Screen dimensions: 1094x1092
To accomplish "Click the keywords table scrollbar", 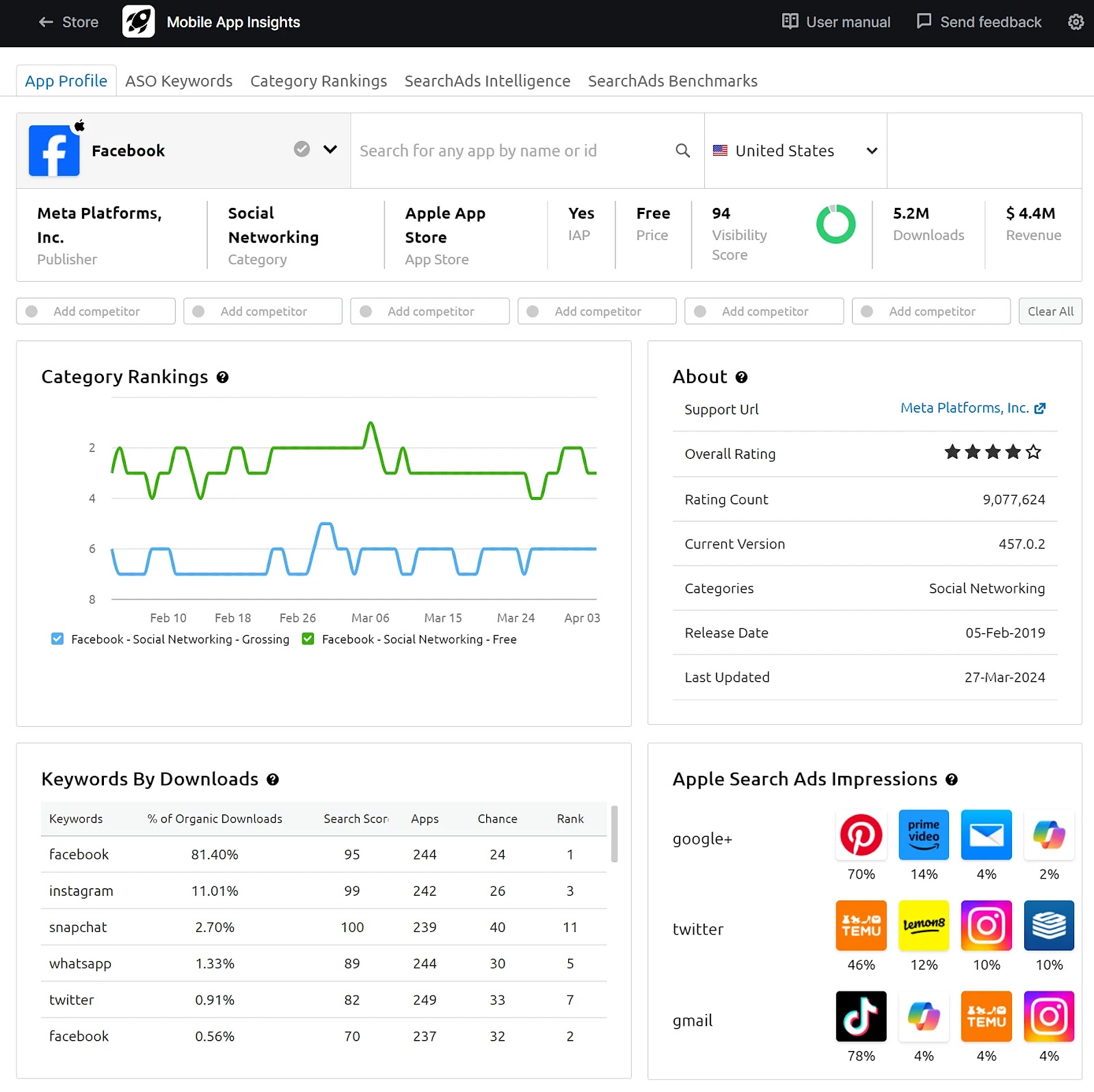I will [614, 834].
